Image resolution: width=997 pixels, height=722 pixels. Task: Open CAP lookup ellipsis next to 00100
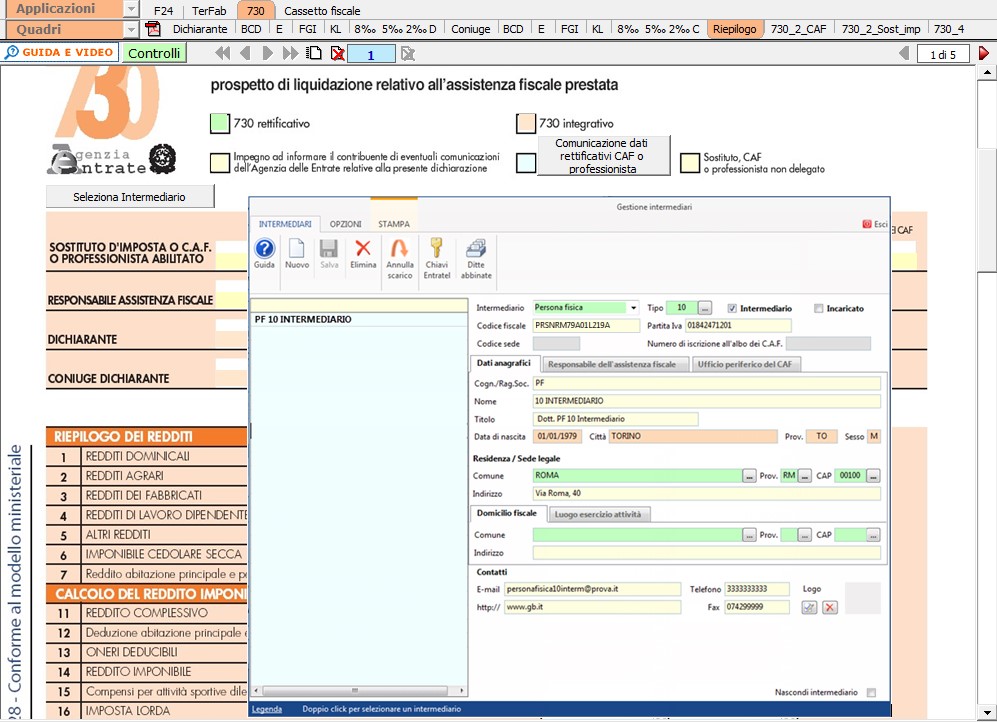pos(874,475)
